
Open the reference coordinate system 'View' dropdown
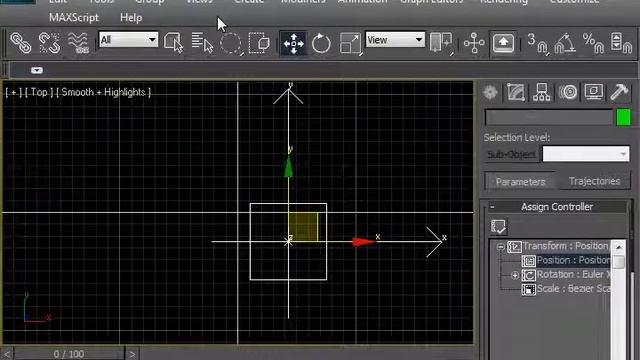click(x=395, y=40)
